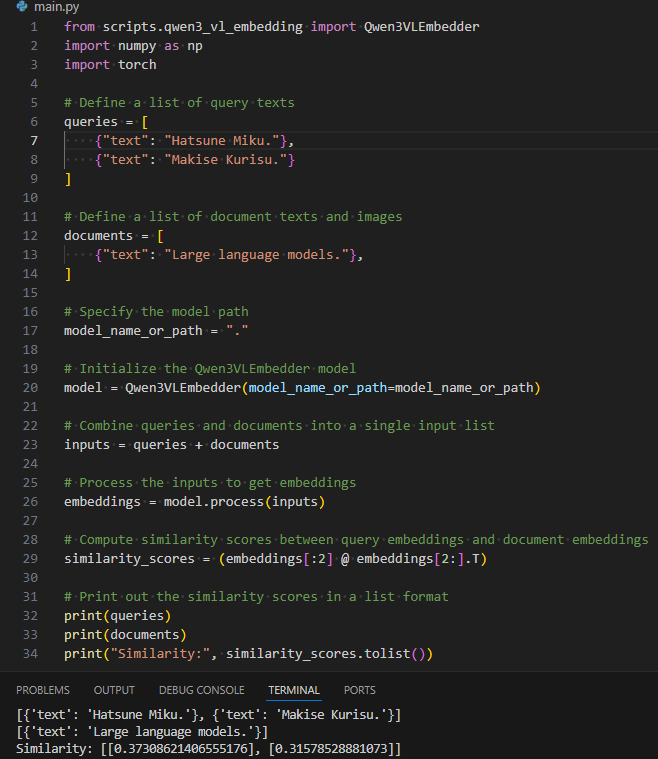Viewport: 658px width, 759px height.
Task: Click the closing bracket on line 14
Action: [x=68, y=274]
